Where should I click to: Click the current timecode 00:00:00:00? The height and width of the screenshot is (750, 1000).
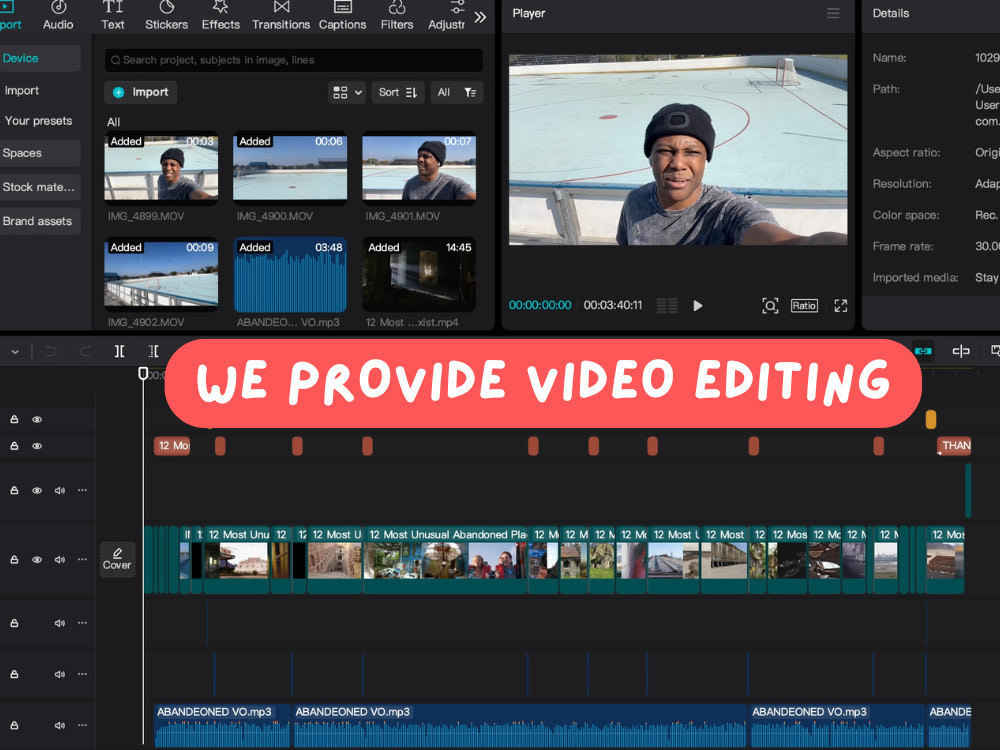coord(540,305)
